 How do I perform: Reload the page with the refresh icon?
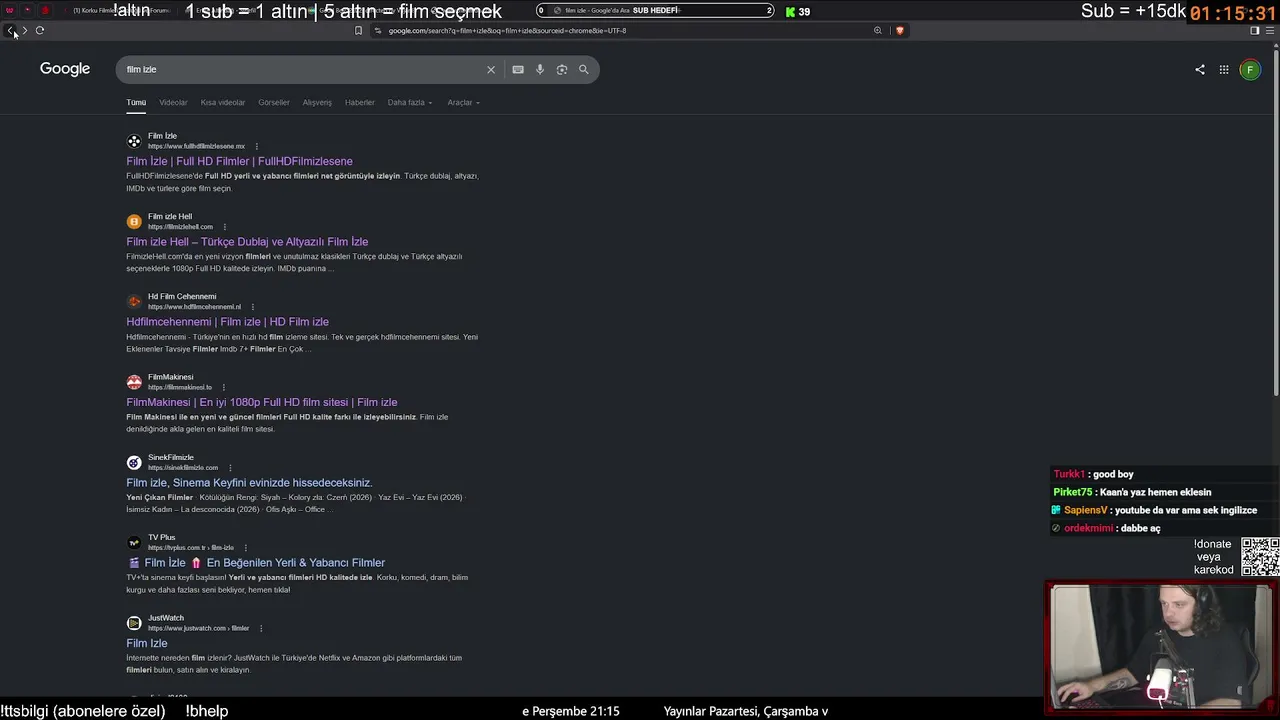[x=40, y=30]
